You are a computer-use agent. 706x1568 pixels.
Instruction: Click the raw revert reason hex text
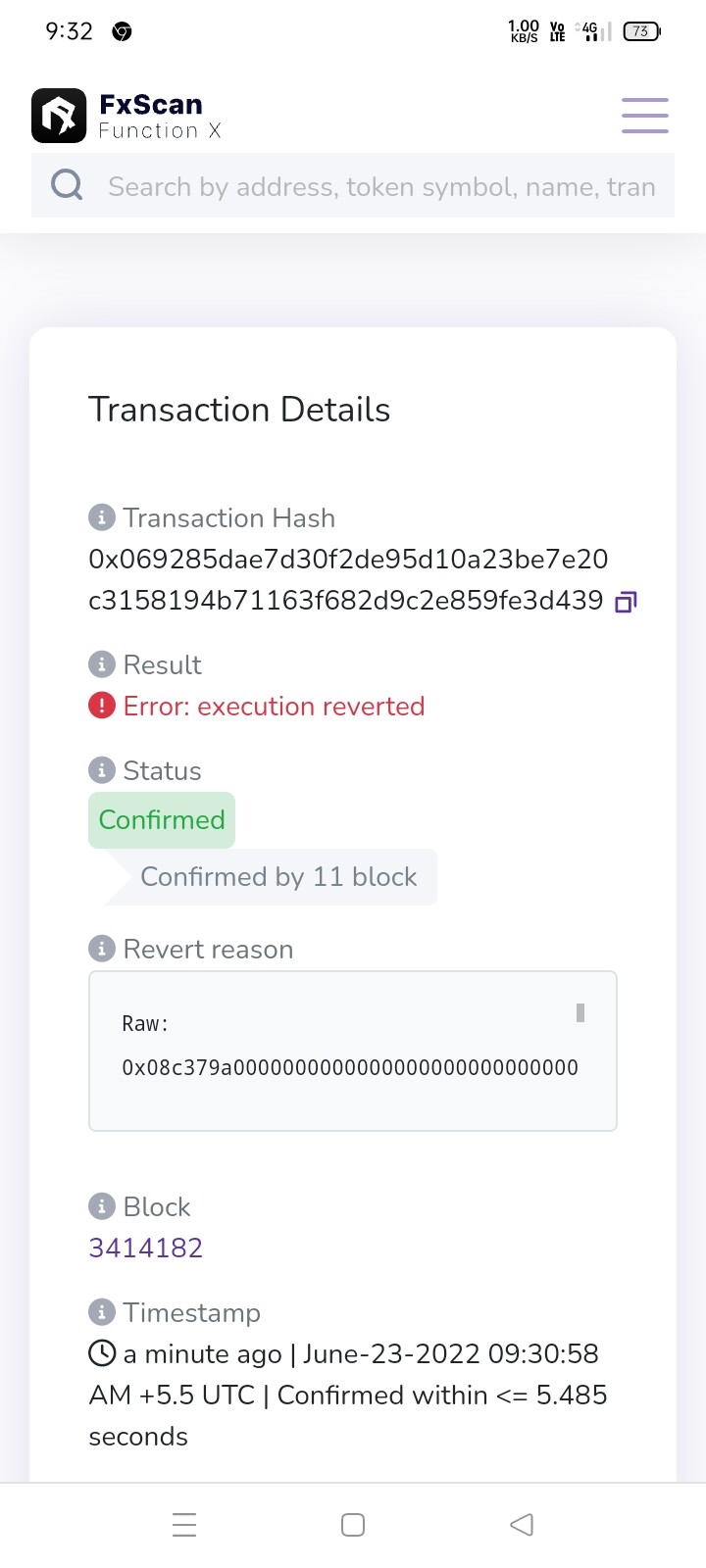point(349,1067)
